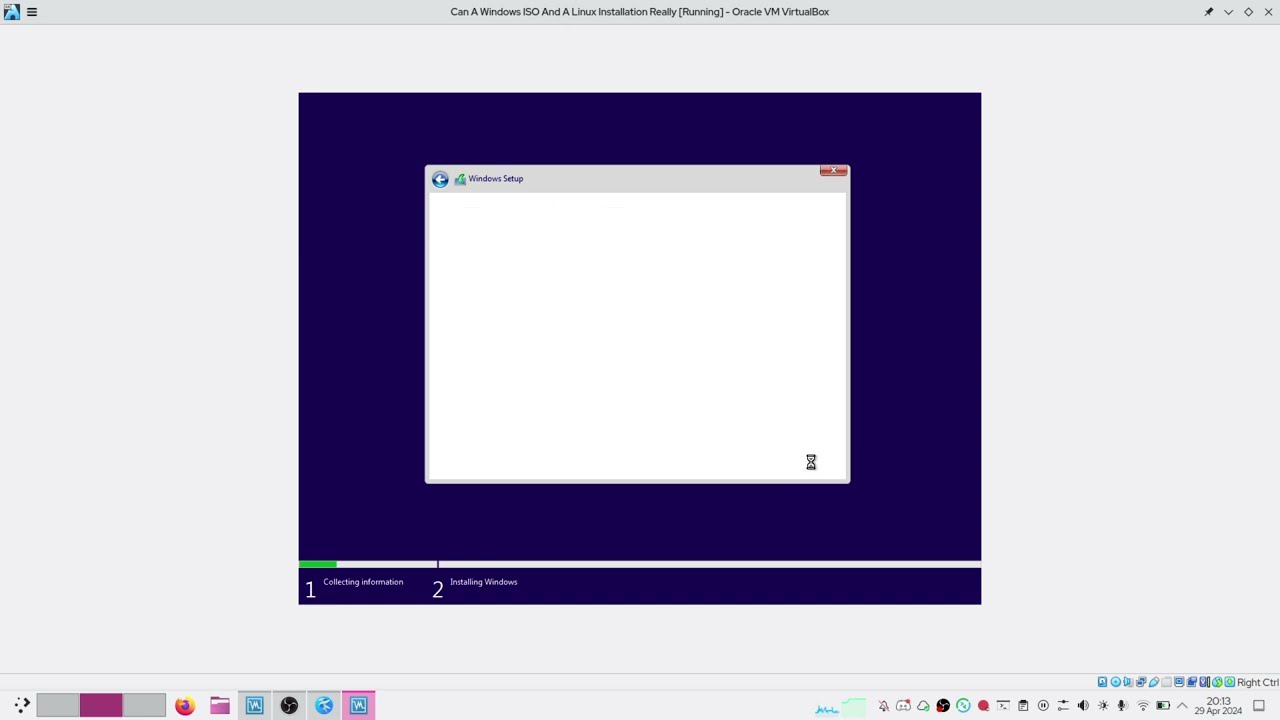Open Discord from the system tray

coord(903,706)
